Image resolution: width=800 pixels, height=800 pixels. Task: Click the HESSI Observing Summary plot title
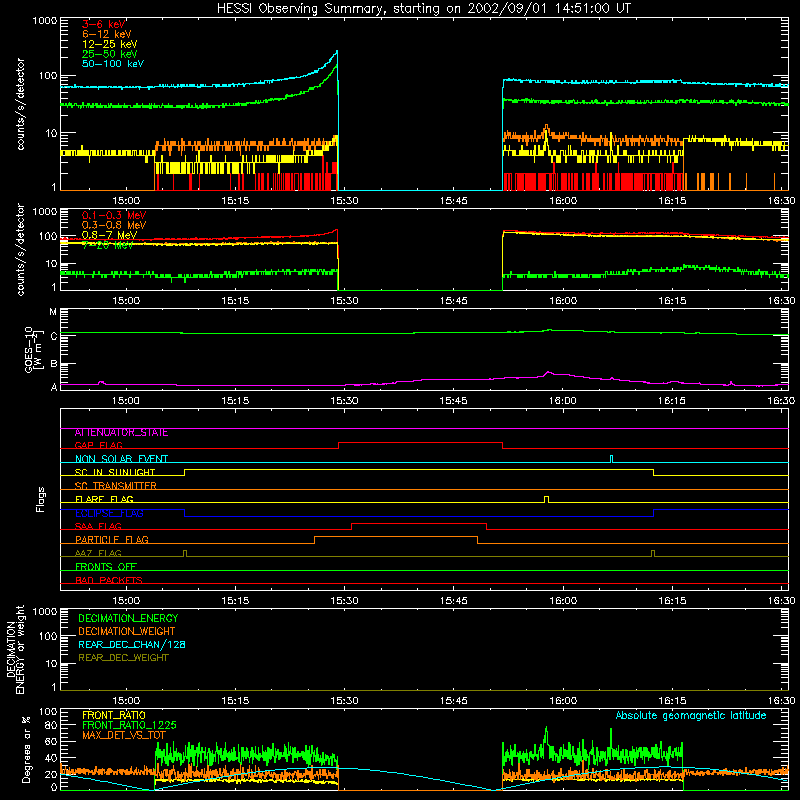(x=423, y=8)
